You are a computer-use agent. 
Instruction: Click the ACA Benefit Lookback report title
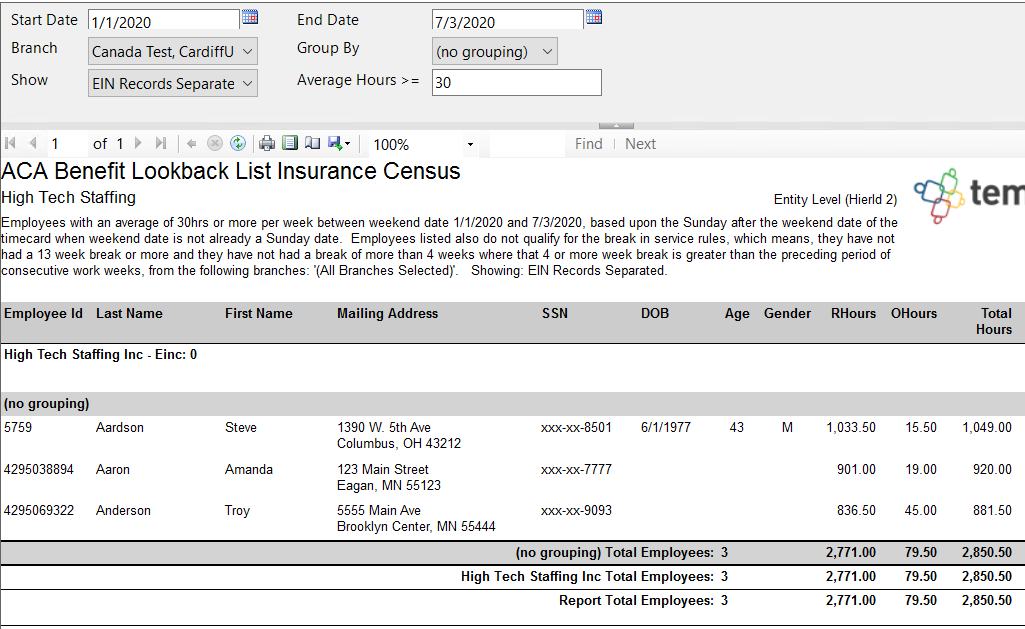(x=231, y=171)
